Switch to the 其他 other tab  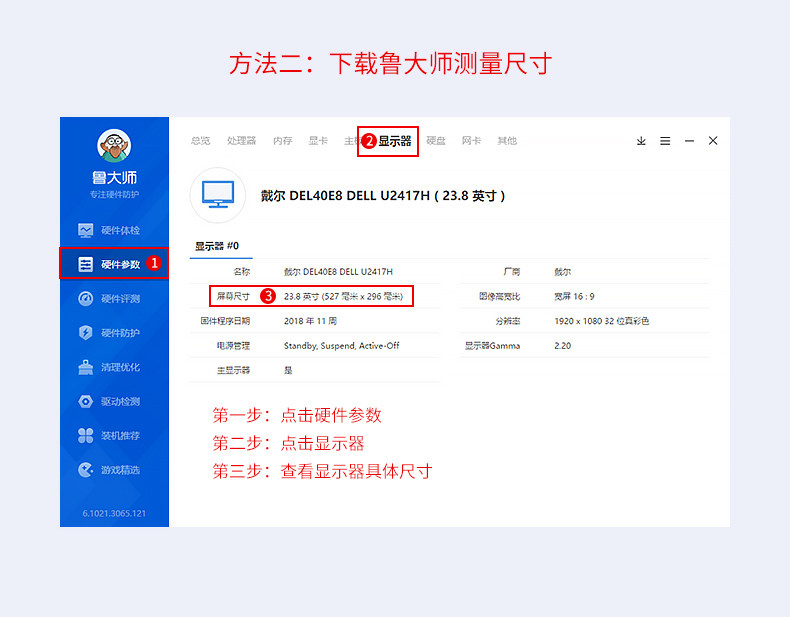pyautogui.click(x=507, y=141)
